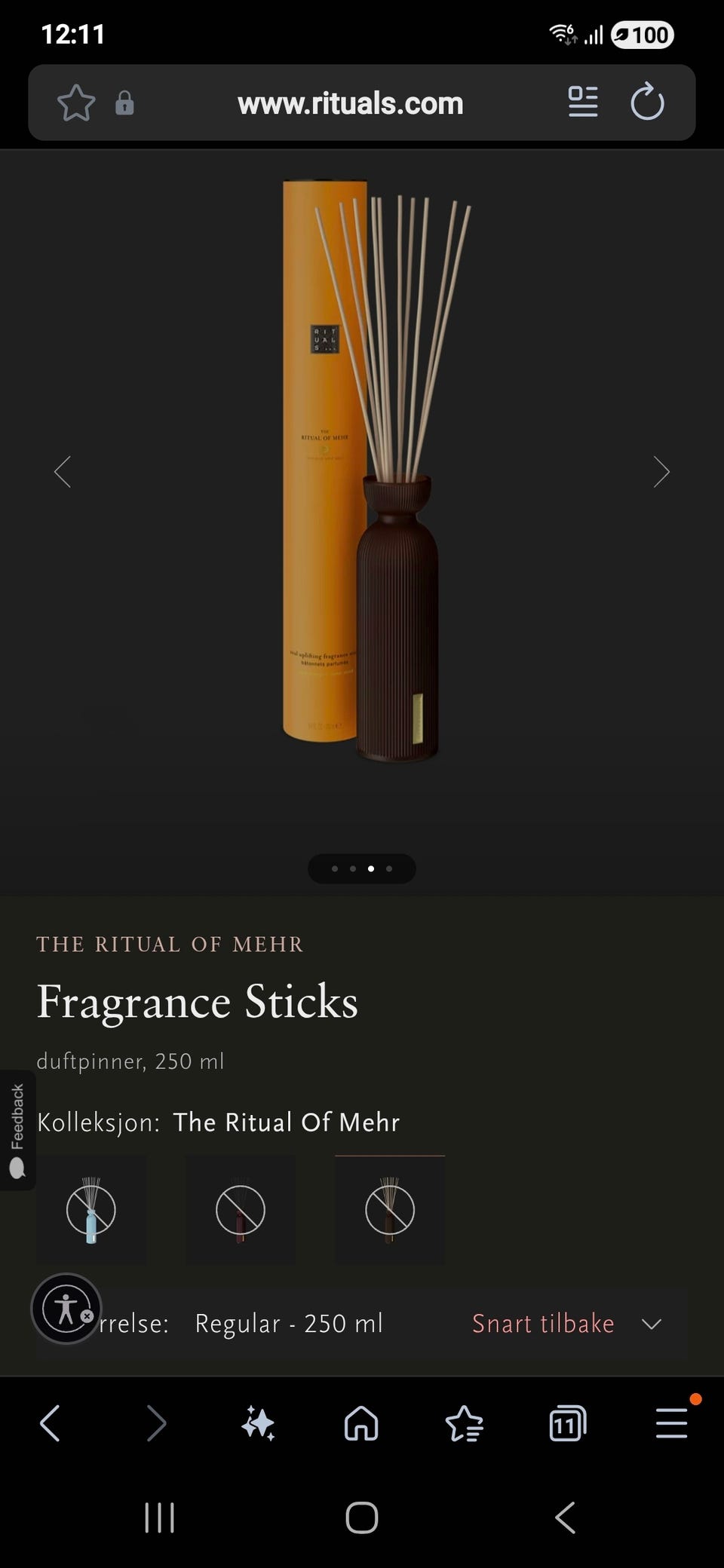Reload the page with refresh icon
Image resolution: width=724 pixels, height=1568 pixels.
tap(647, 102)
